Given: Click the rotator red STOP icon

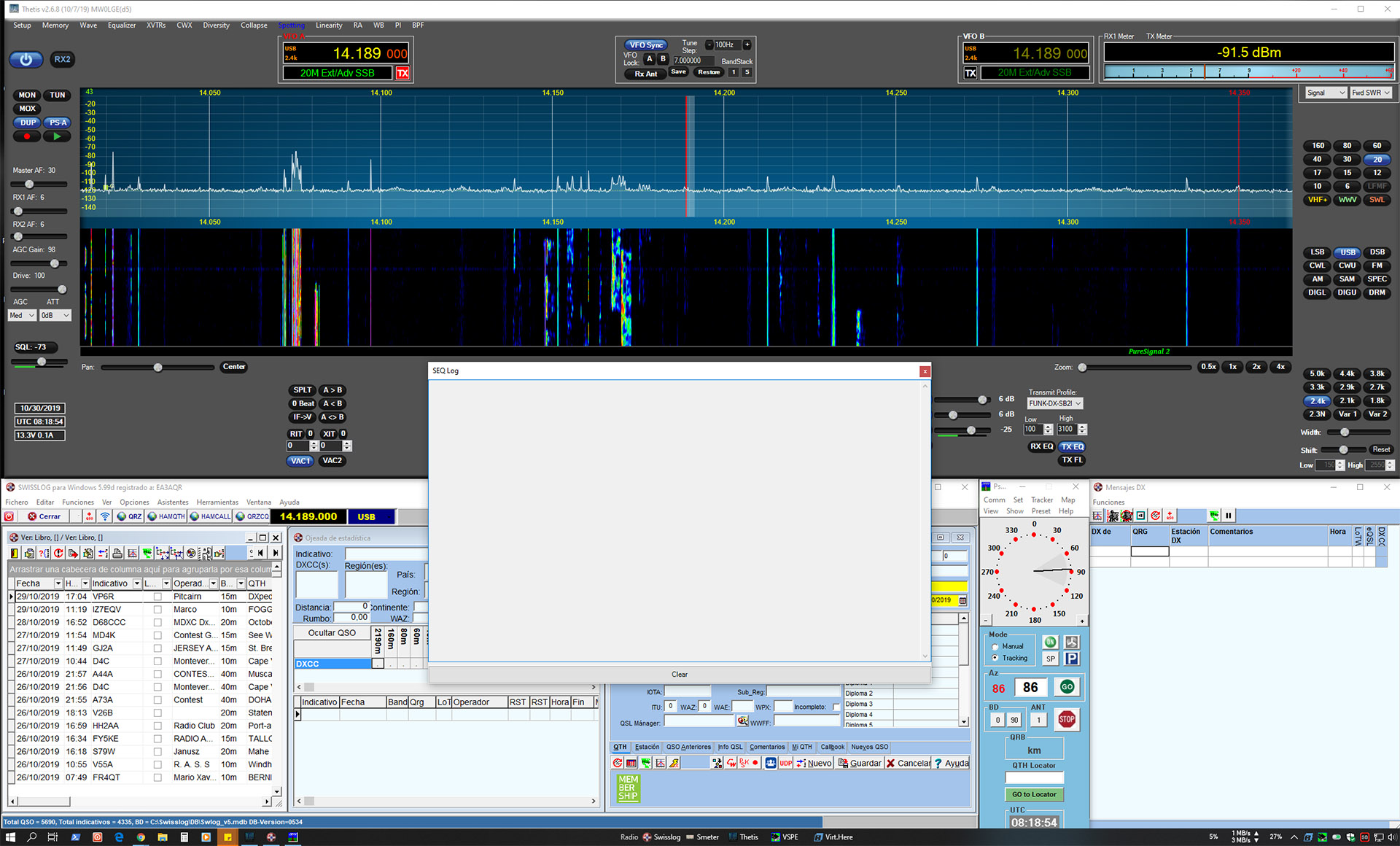Looking at the screenshot, I should [1066, 719].
